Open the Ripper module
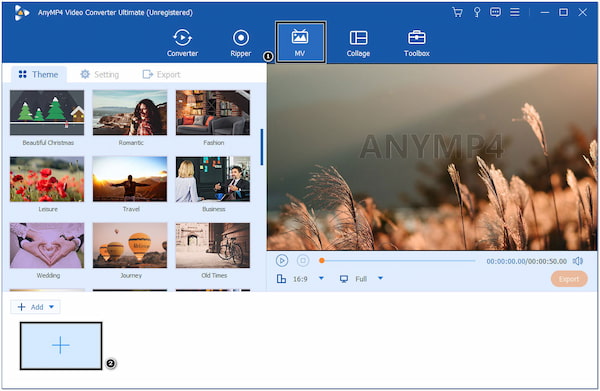Screen dimensions: 600x391 click(x=241, y=43)
